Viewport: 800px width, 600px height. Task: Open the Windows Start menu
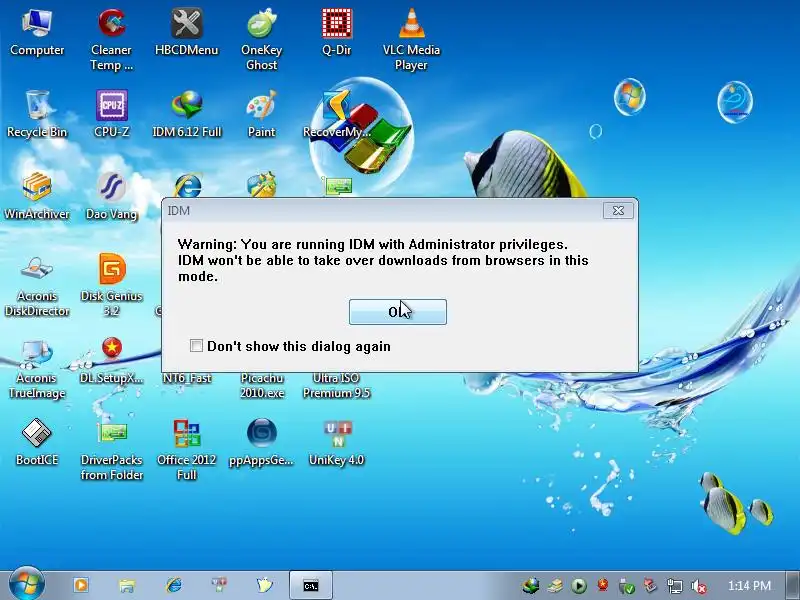tap(26, 584)
